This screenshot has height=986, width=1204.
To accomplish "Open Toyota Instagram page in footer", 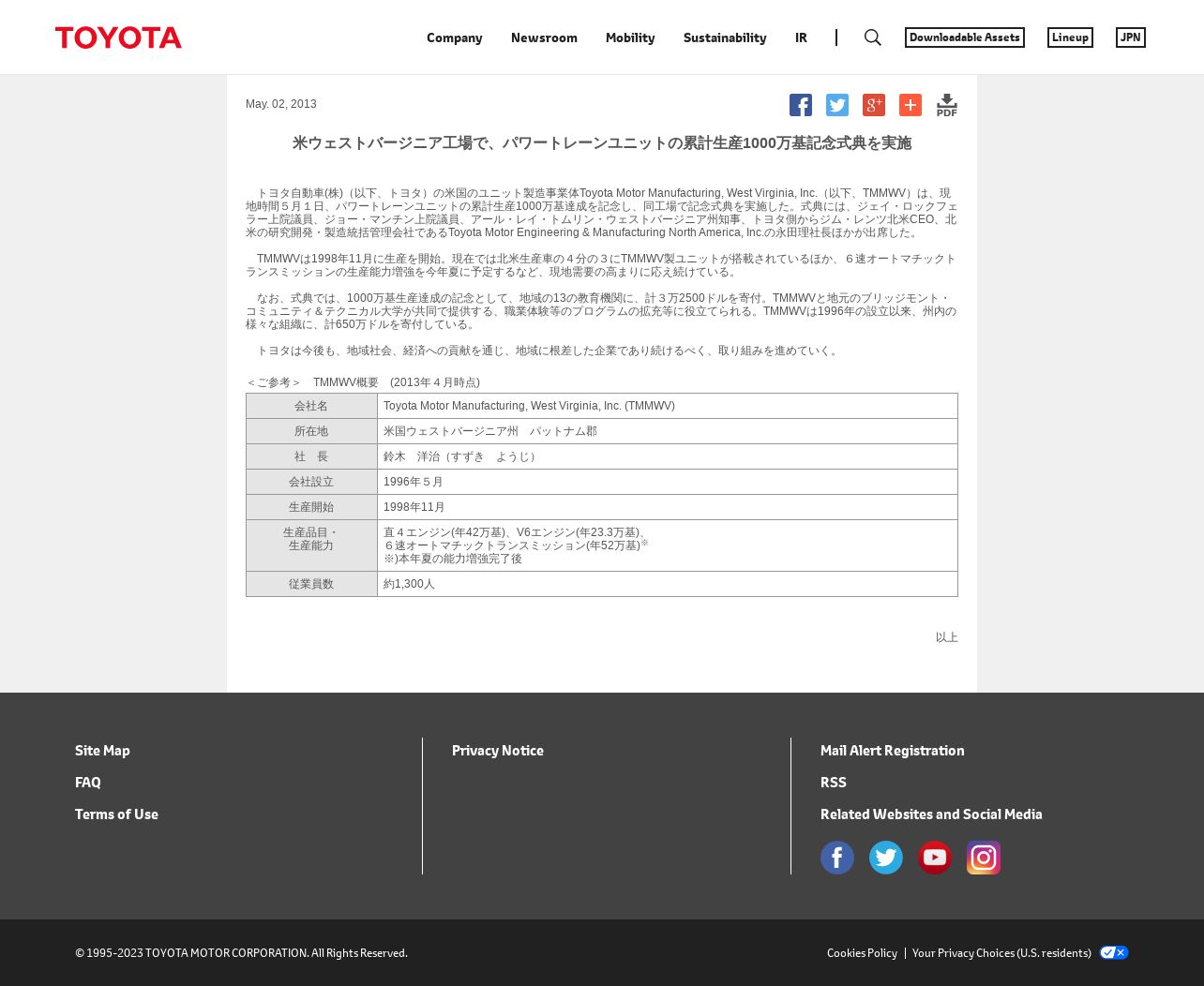I will [984, 858].
